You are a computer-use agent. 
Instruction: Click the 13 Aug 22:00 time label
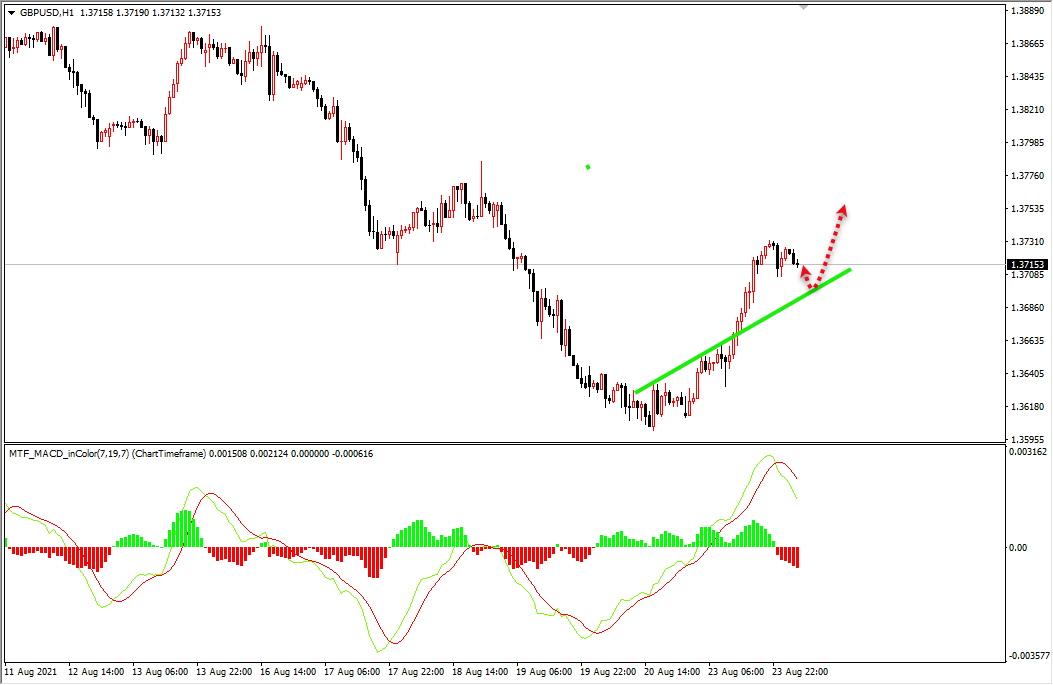click(x=224, y=672)
